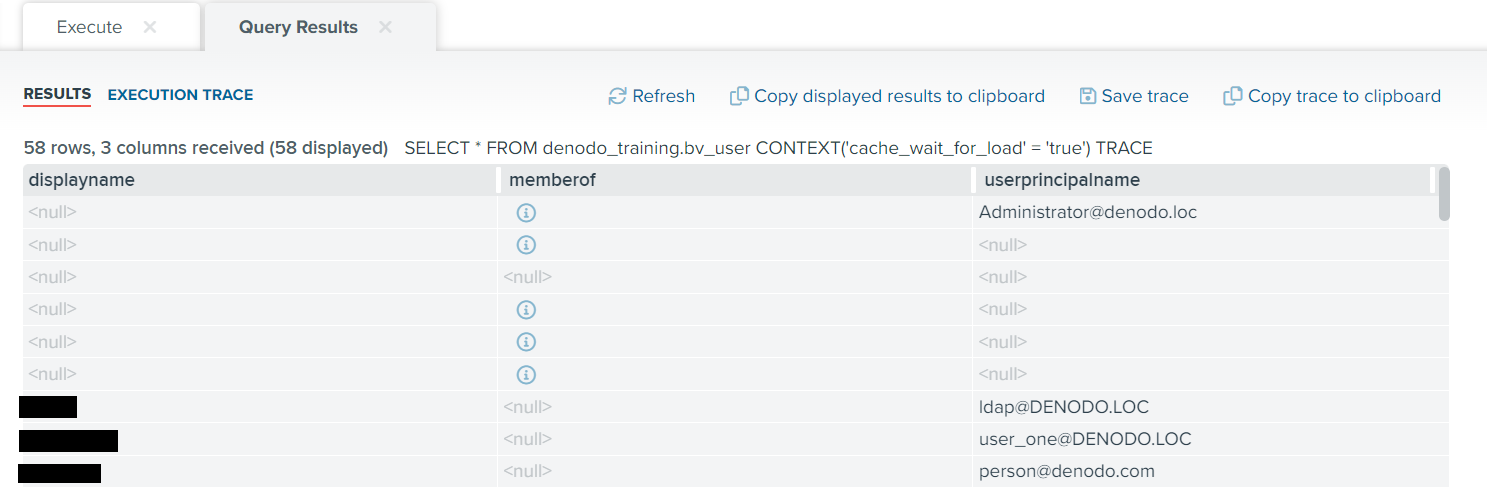Click the 'Copy trace to clipboard' label

1344,96
